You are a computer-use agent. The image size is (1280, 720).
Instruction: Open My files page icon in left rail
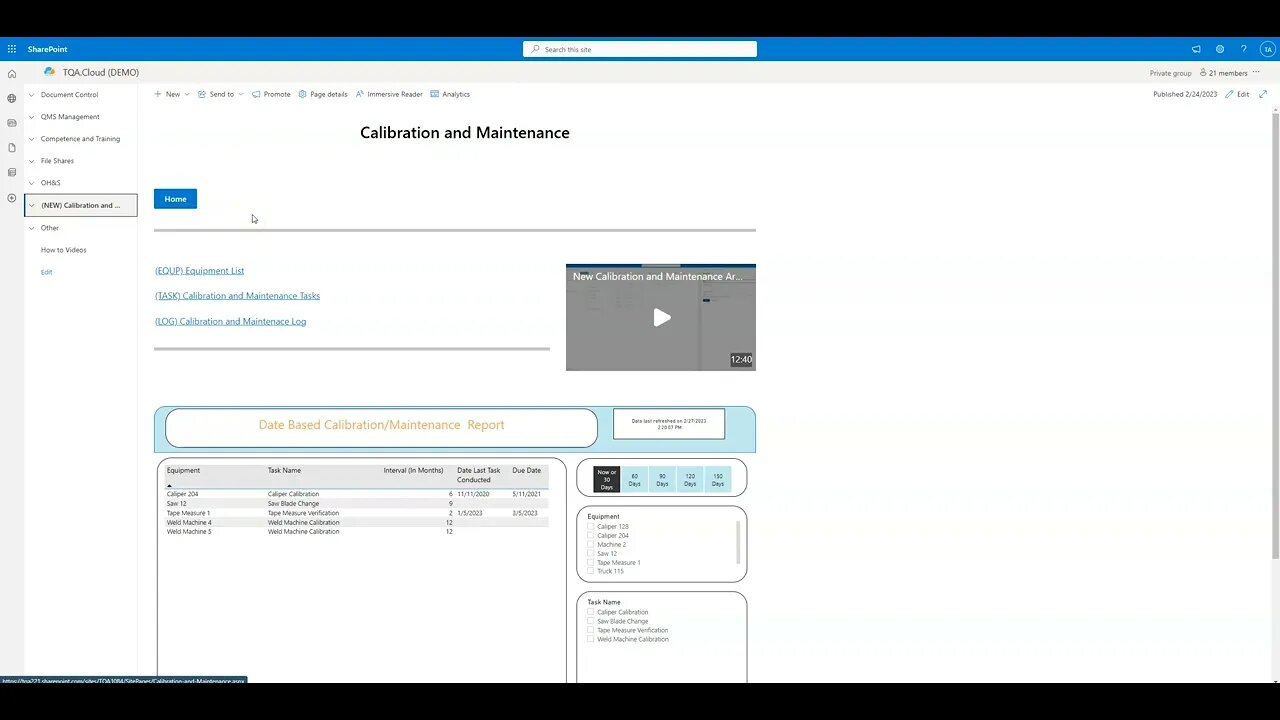click(x=12, y=148)
